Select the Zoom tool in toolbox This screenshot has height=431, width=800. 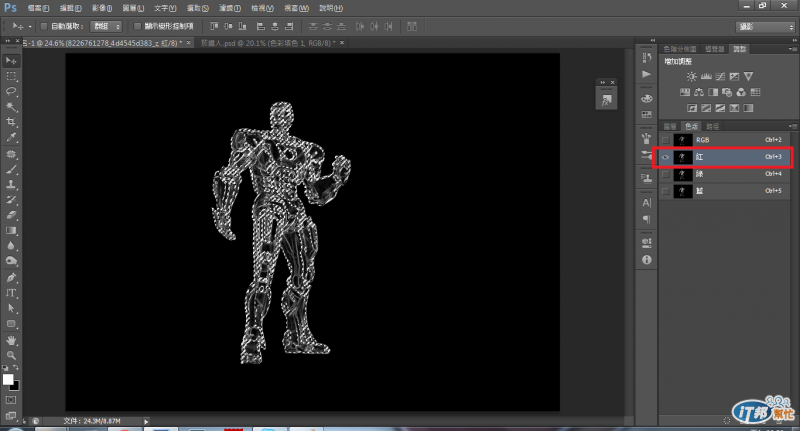(x=11, y=355)
